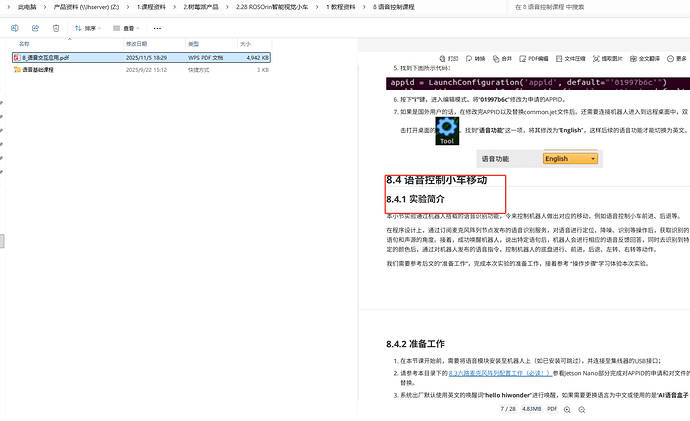Select the 语音基础课程 shortcut folder
690x421 pixels.
click(x=141, y=70)
